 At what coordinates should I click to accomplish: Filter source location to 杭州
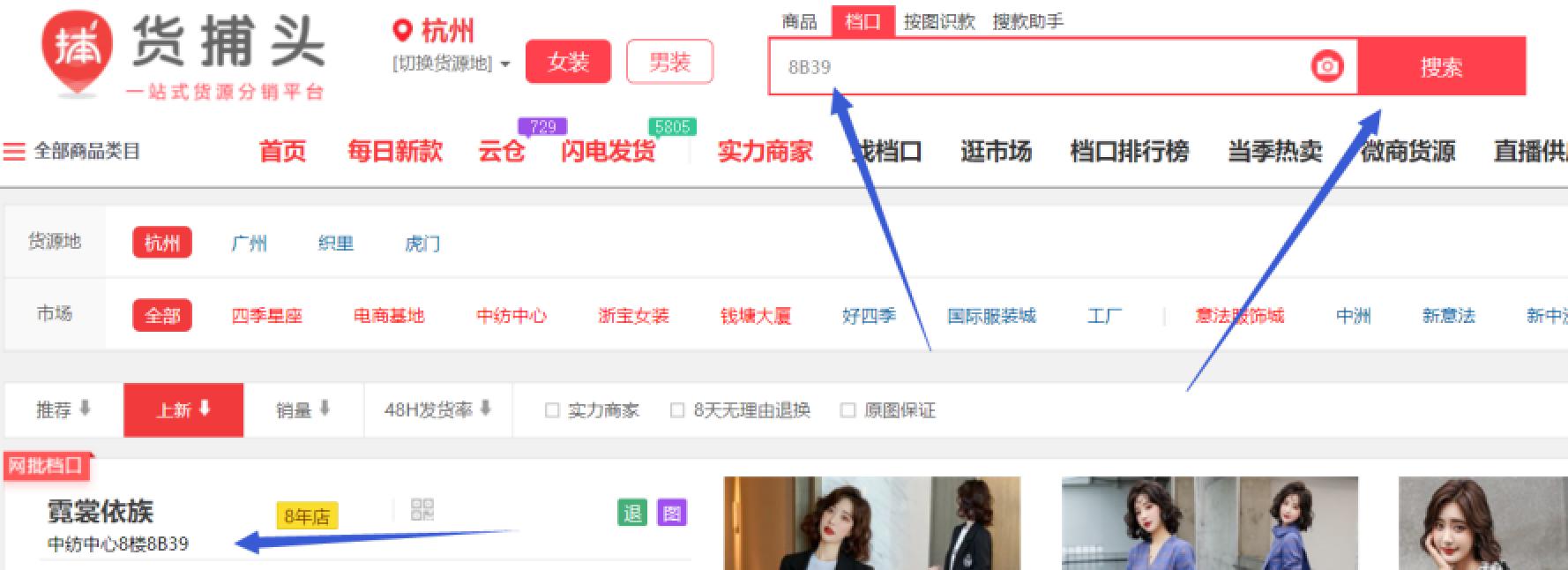point(162,243)
